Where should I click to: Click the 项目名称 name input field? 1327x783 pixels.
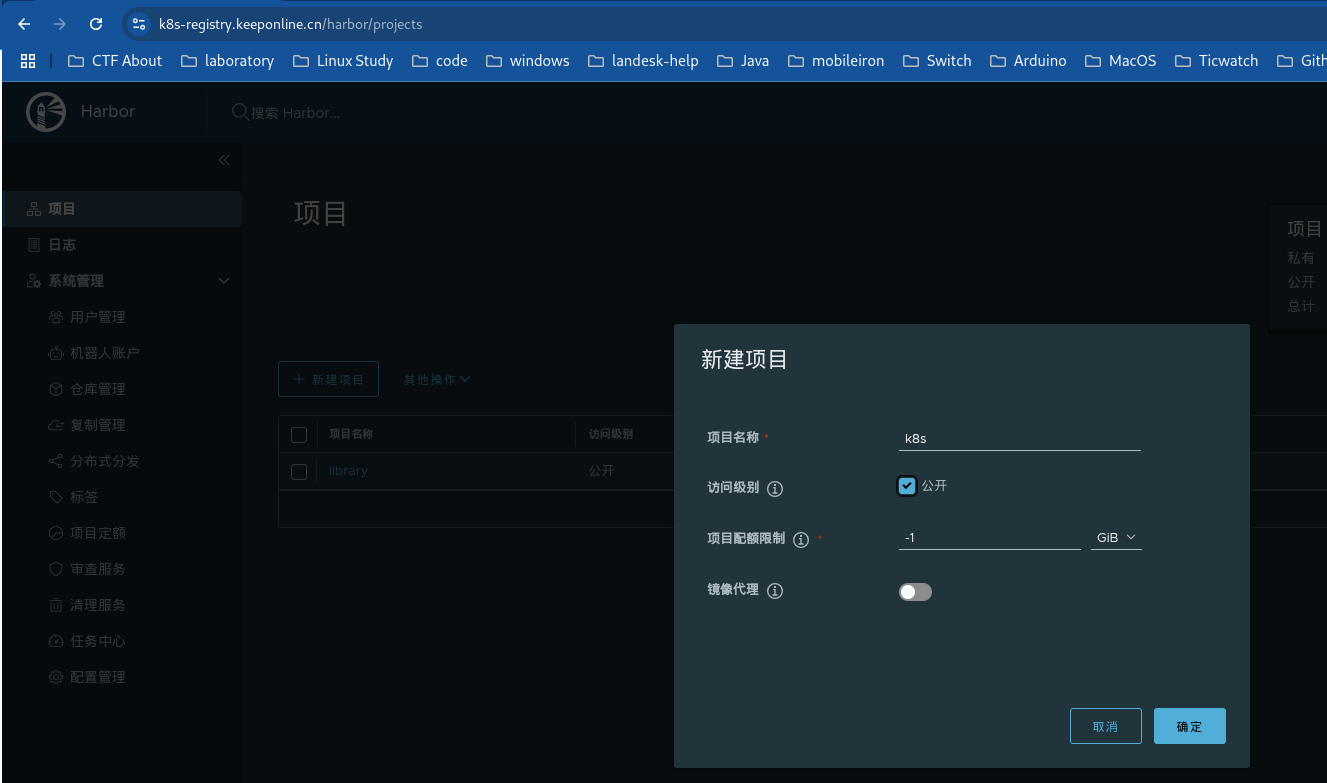point(1019,437)
